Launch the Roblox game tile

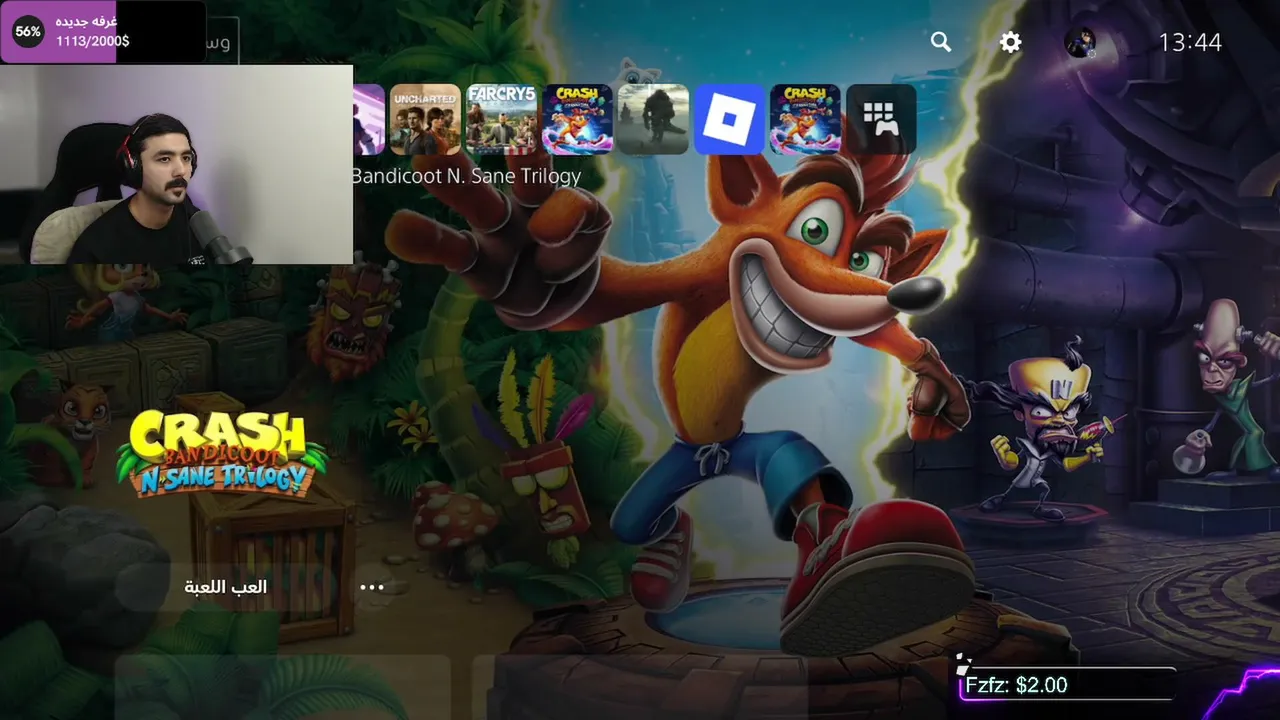click(729, 119)
